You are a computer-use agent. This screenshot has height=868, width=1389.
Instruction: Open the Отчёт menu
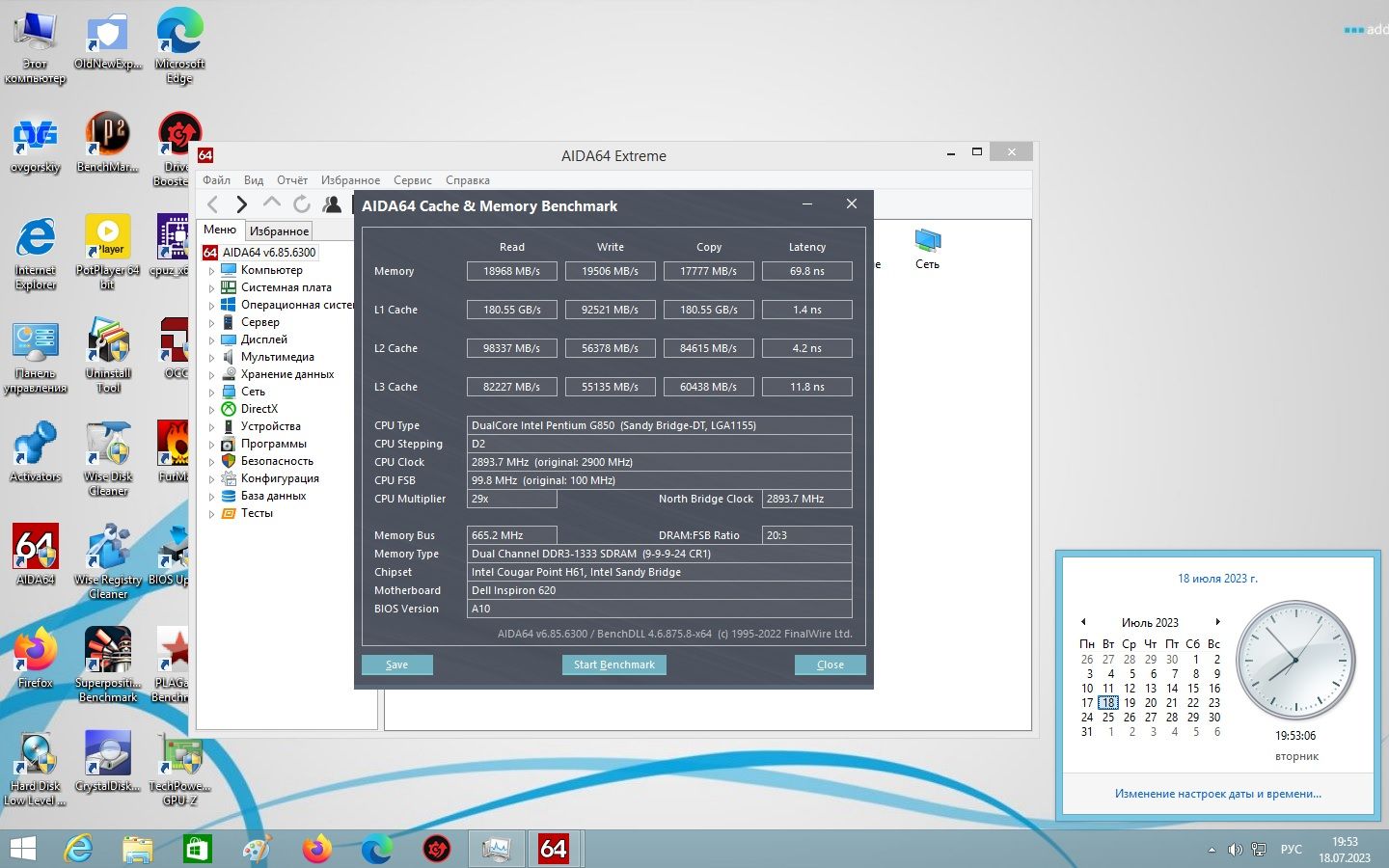pos(292,180)
